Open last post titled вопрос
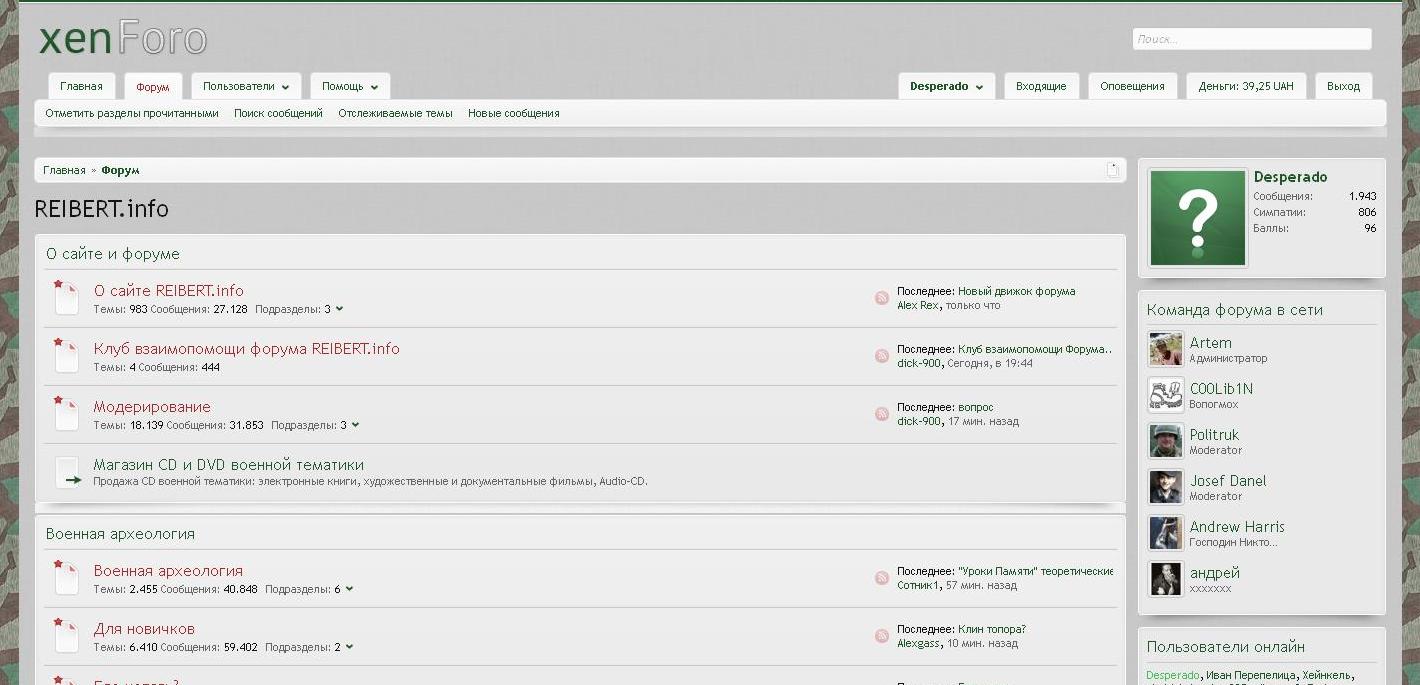The image size is (1420, 685). [976, 408]
